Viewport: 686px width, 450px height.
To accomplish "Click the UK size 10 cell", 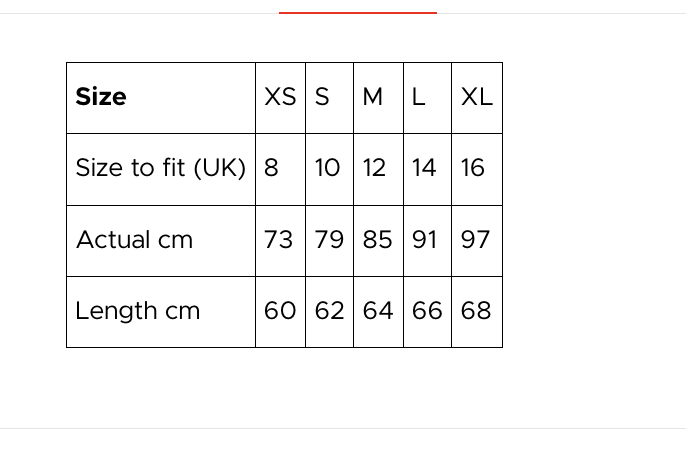I will tap(327, 168).
